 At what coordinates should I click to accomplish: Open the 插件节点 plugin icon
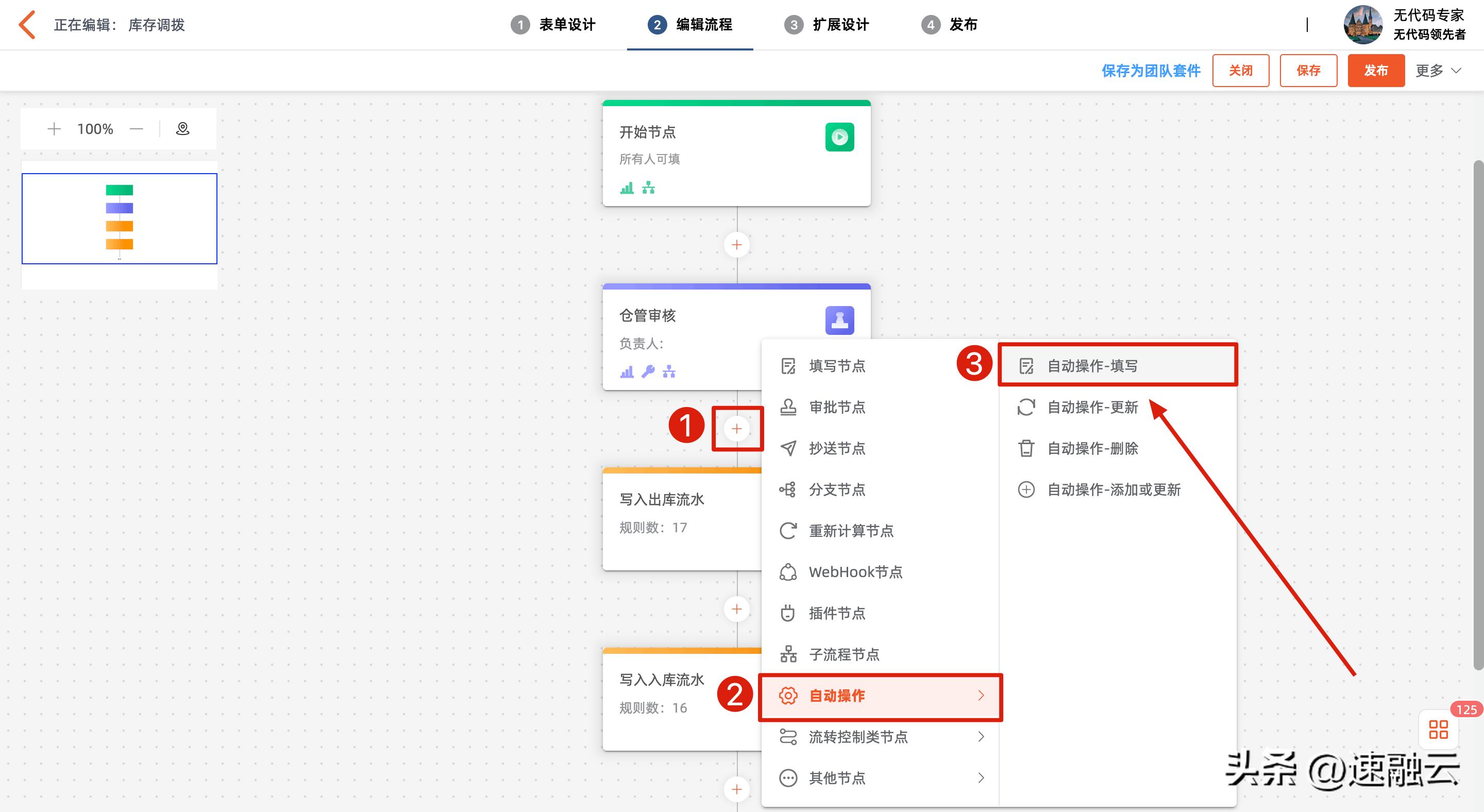[788, 613]
